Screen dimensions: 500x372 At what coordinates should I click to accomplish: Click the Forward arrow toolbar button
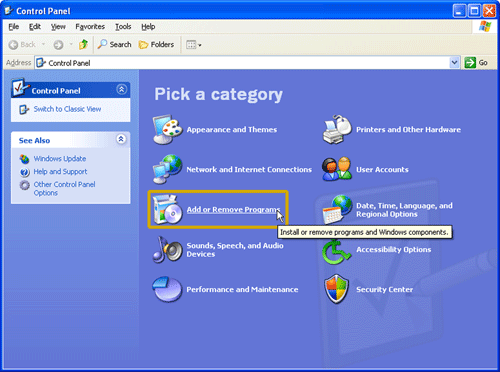tap(58, 45)
